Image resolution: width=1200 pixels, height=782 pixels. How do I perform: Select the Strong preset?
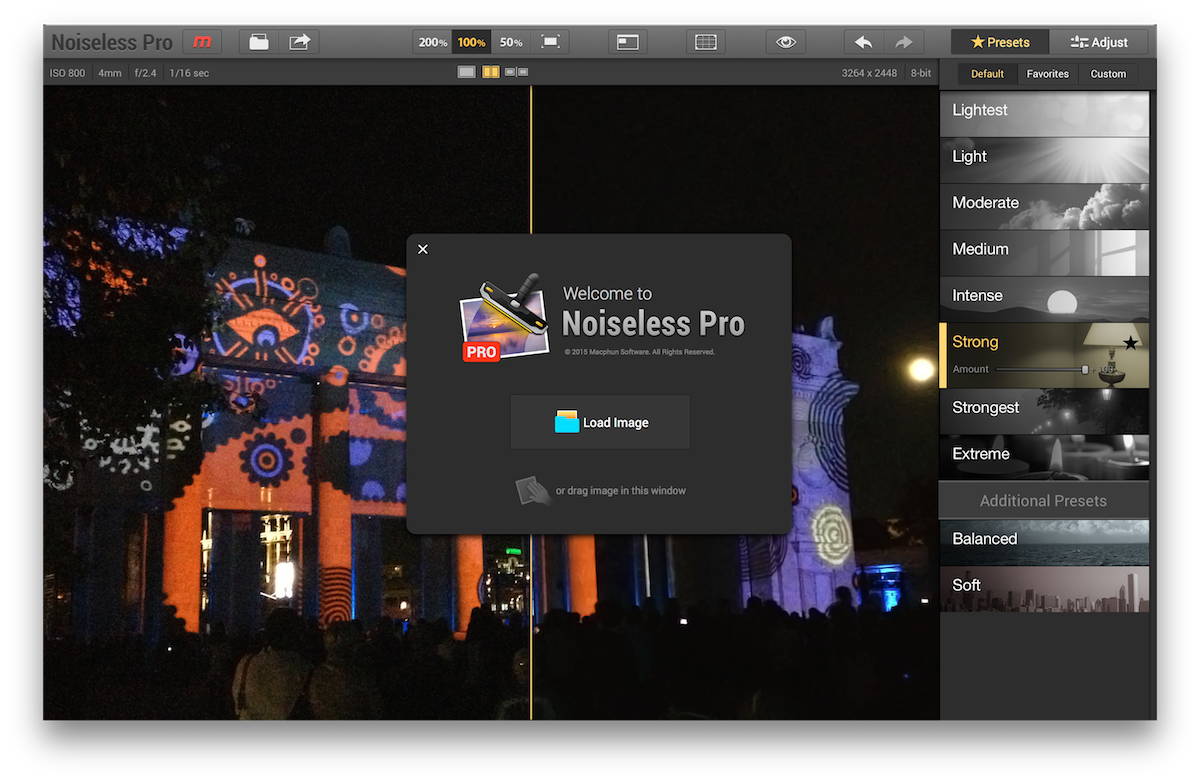click(x=1044, y=355)
